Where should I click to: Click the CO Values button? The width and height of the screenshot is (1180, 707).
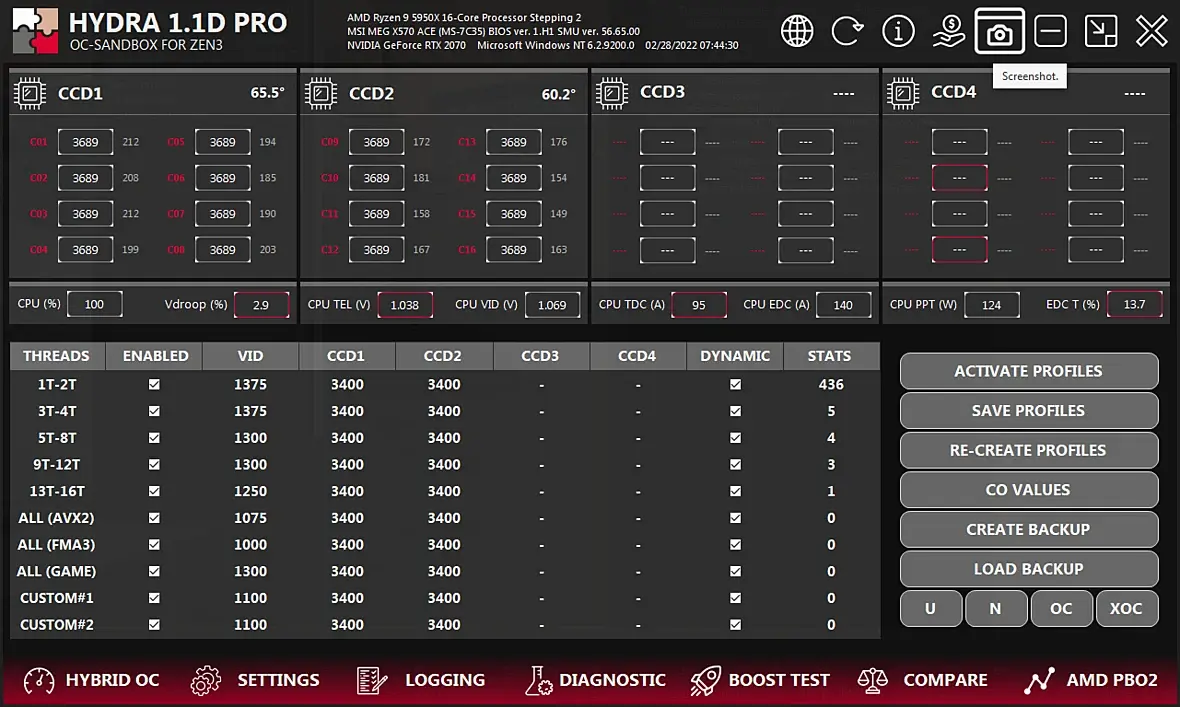pyautogui.click(x=1029, y=490)
